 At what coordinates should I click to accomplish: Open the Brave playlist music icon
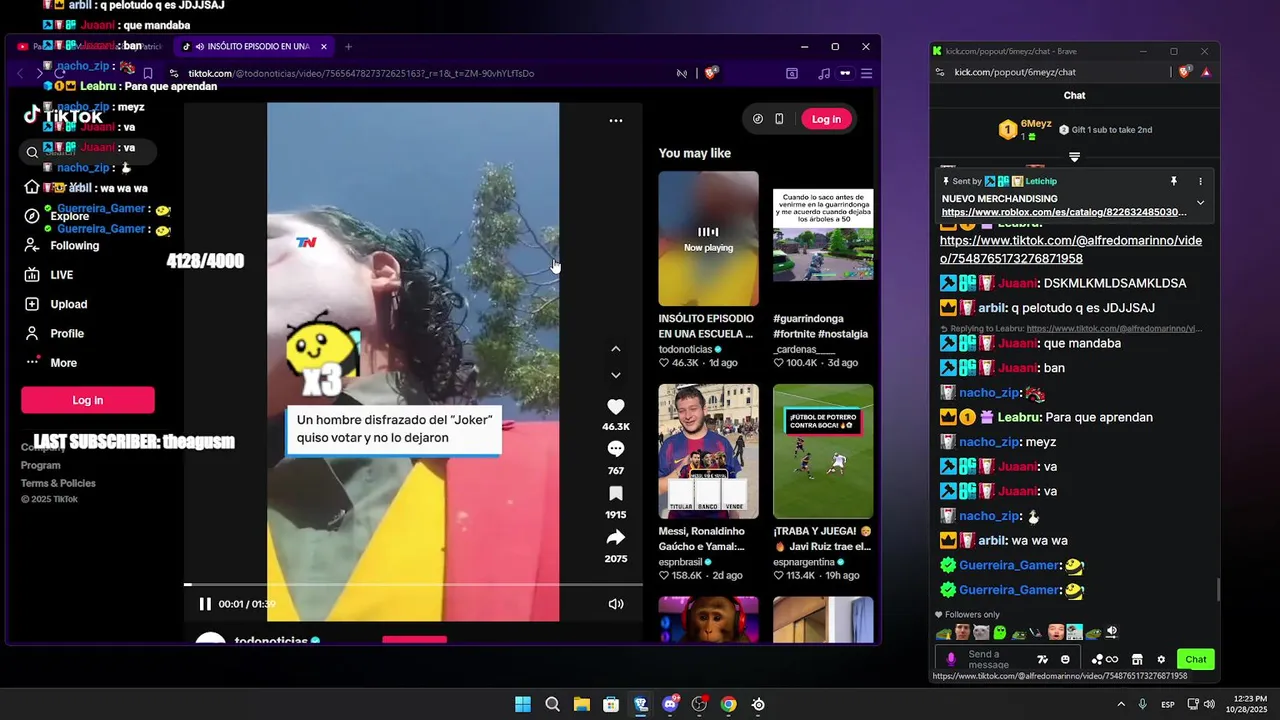pyautogui.click(x=824, y=73)
